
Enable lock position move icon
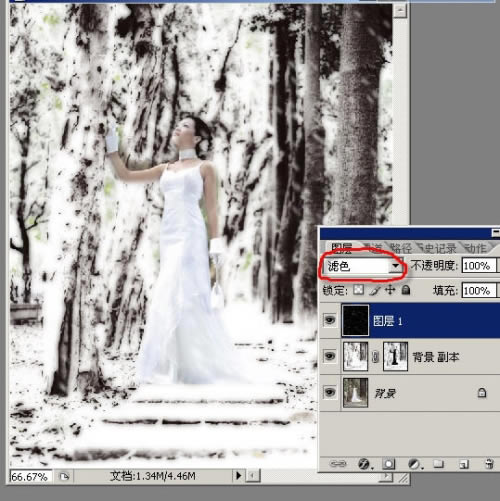(390, 290)
